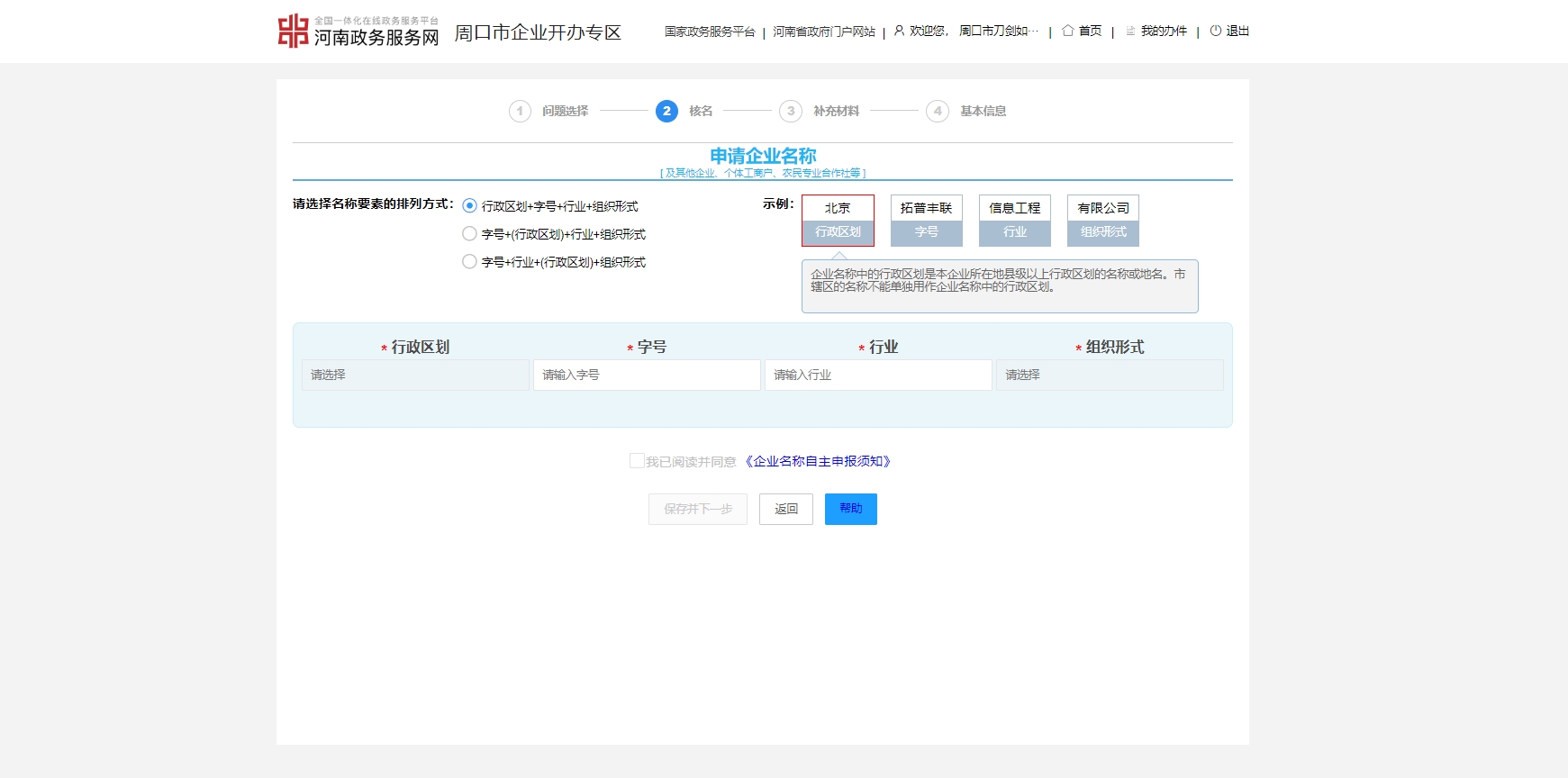
Task: Click the 周口市企业开办专区 title text
Action: pos(538,32)
